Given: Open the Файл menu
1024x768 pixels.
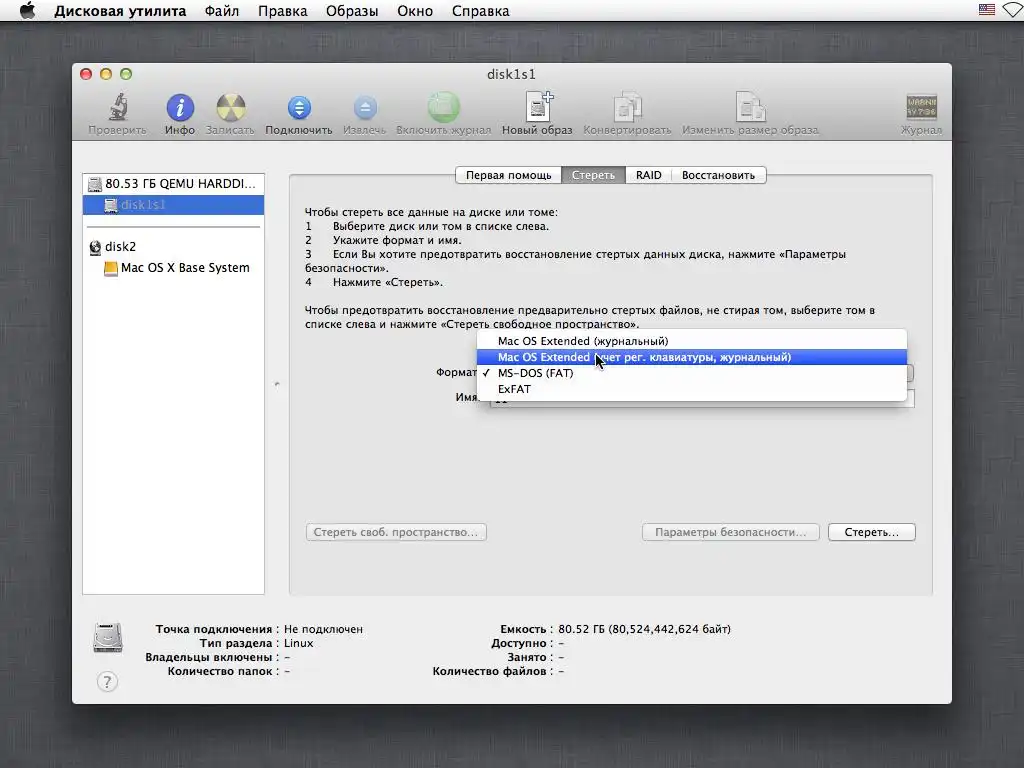Looking at the screenshot, I should [x=221, y=11].
